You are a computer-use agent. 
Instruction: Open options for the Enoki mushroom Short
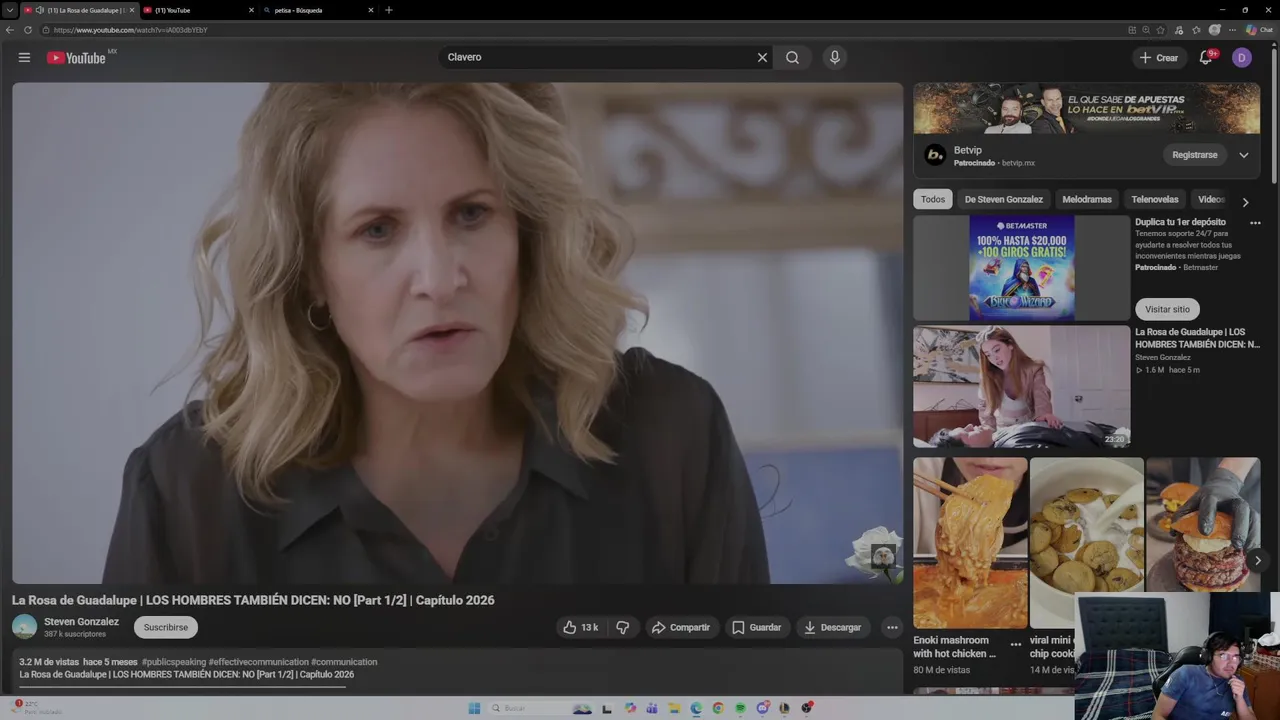[x=1015, y=644]
